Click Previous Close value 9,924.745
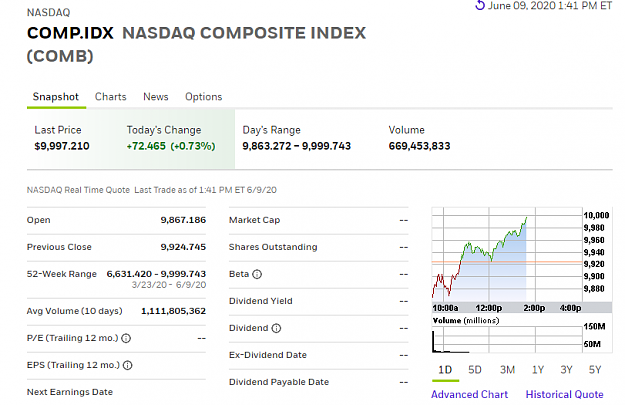The width and height of the screenshot is (625, 405). [183, 247]
